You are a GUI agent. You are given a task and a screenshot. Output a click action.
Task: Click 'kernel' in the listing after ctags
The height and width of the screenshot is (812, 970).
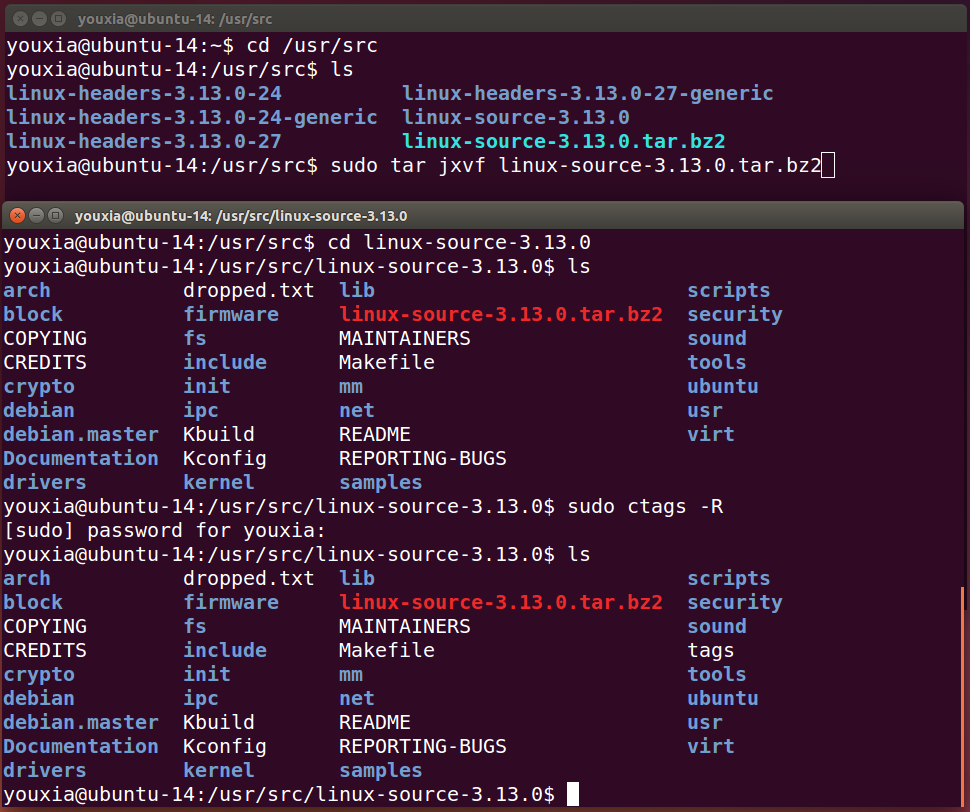(218, 771)
